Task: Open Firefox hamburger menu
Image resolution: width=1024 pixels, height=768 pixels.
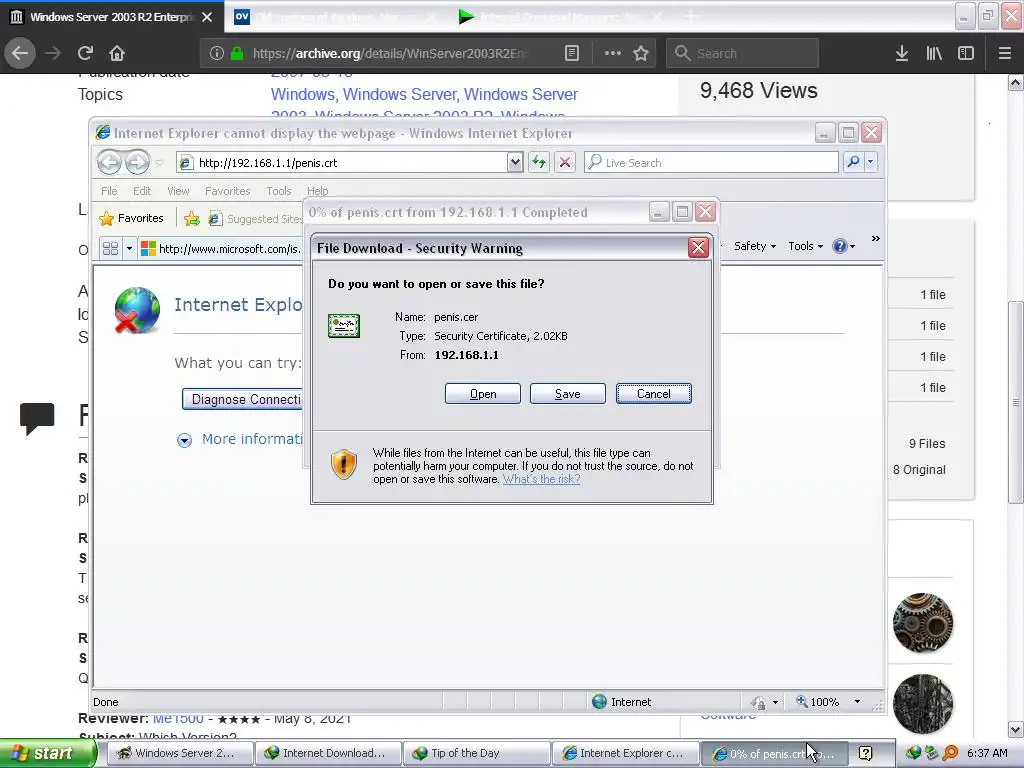Action: point(1005,53)
